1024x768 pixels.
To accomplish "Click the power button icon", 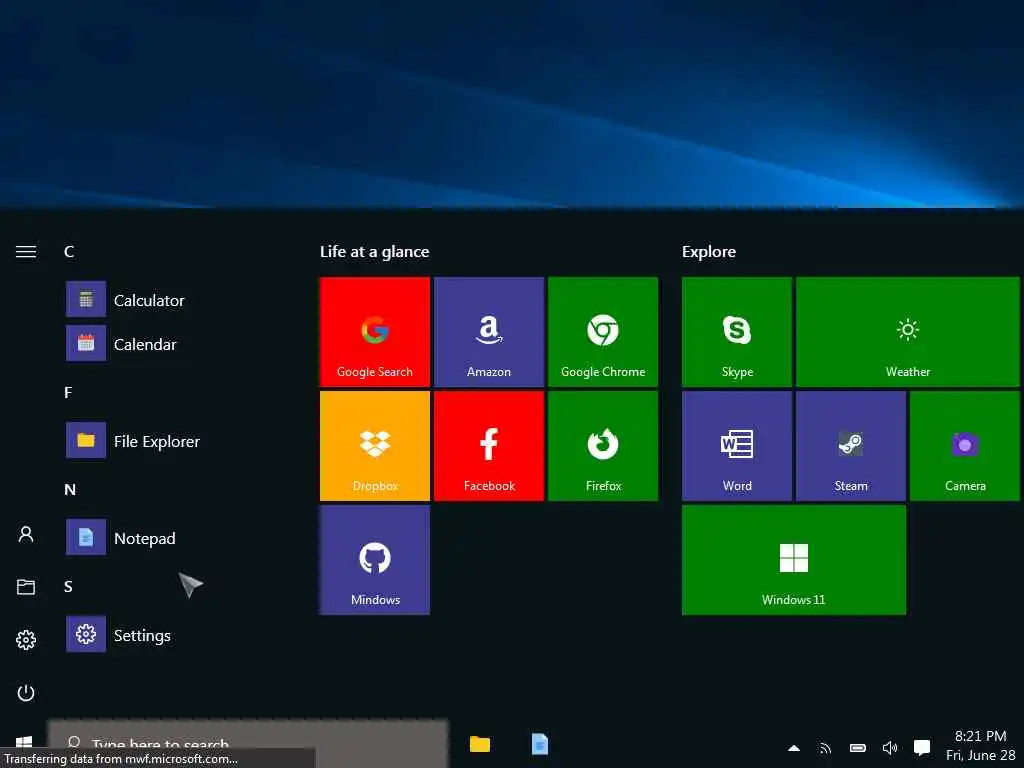I will (26, 692).
